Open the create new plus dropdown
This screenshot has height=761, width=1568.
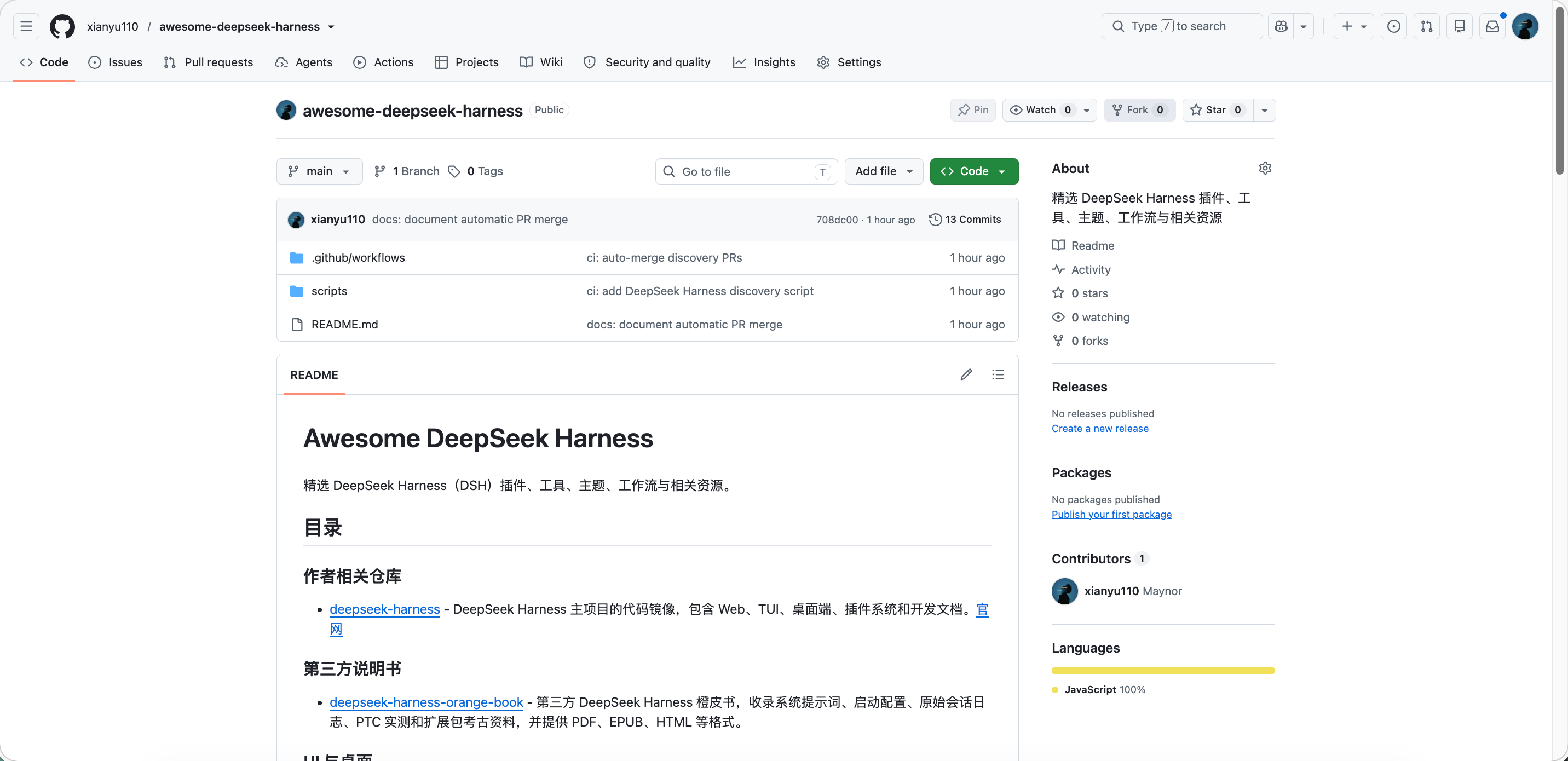(1354, 26)
